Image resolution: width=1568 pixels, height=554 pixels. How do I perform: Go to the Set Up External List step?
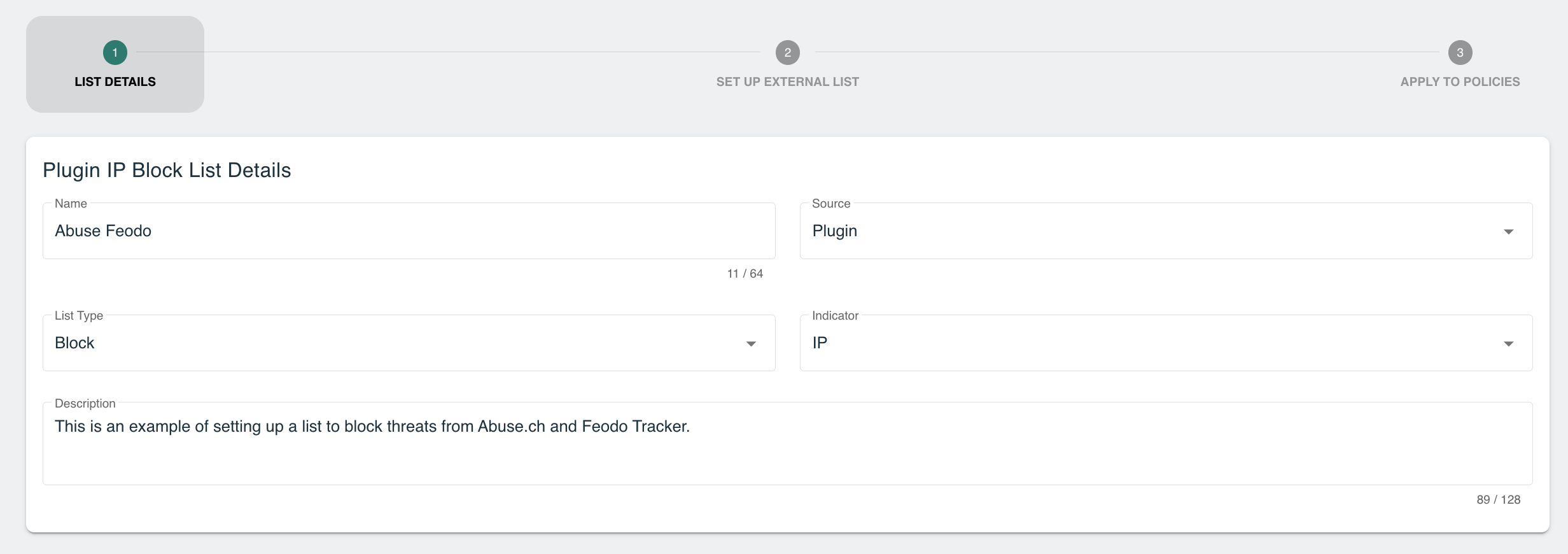click(787, 82)
